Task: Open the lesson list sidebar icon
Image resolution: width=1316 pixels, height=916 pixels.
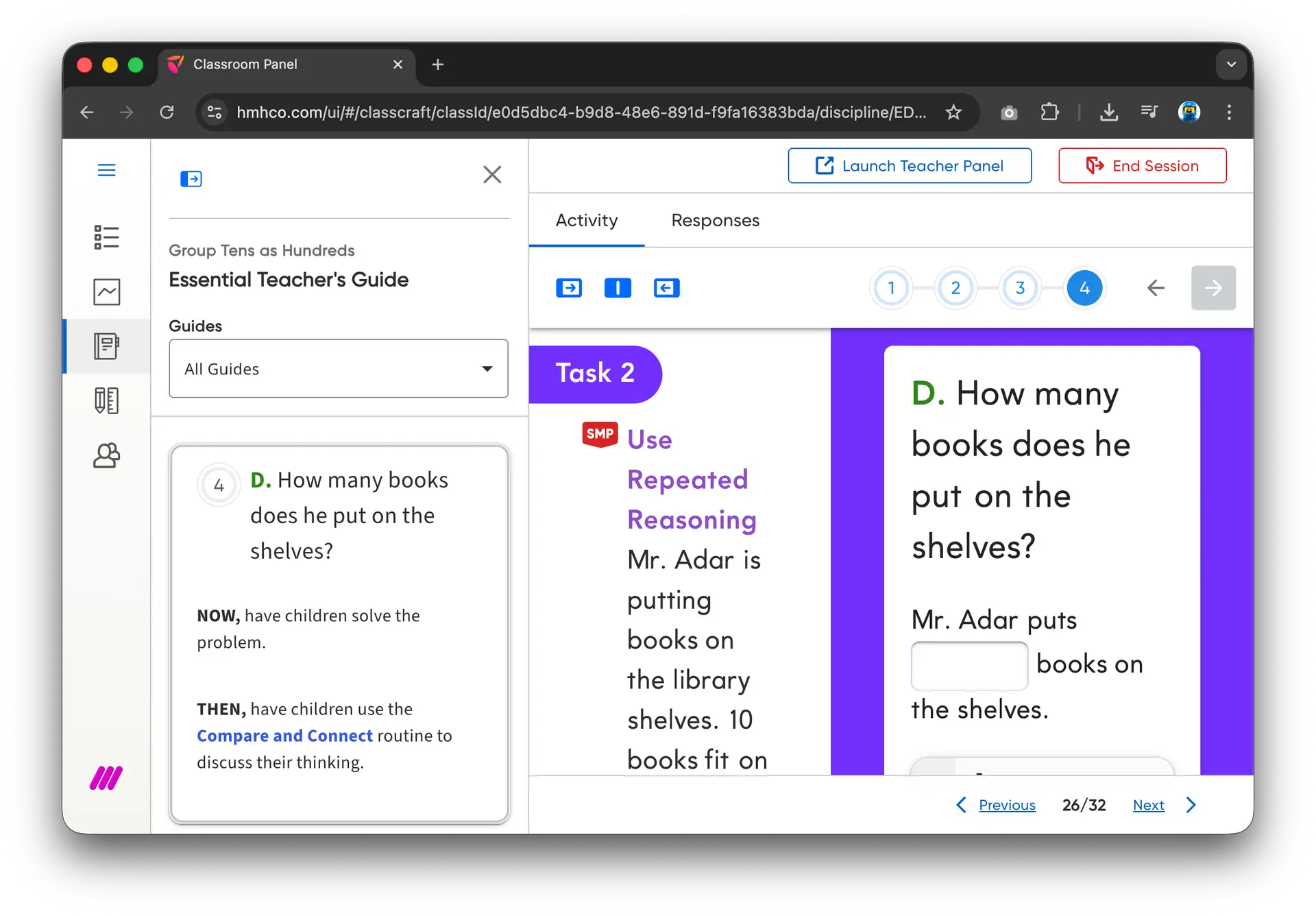Action: (x=106, y=237)
